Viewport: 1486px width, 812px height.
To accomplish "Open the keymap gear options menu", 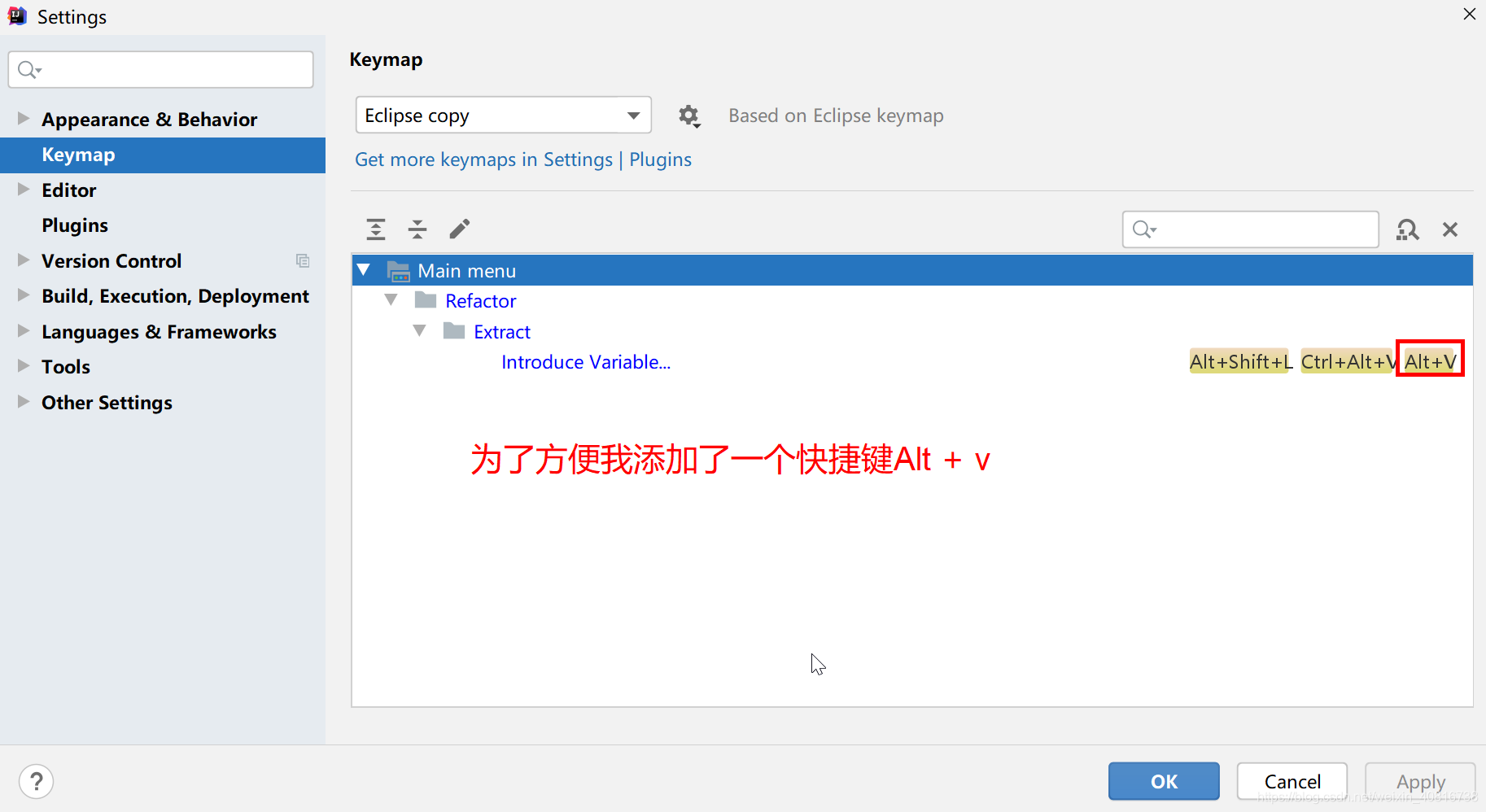I will pyautogui.click(x=689, y=116).
